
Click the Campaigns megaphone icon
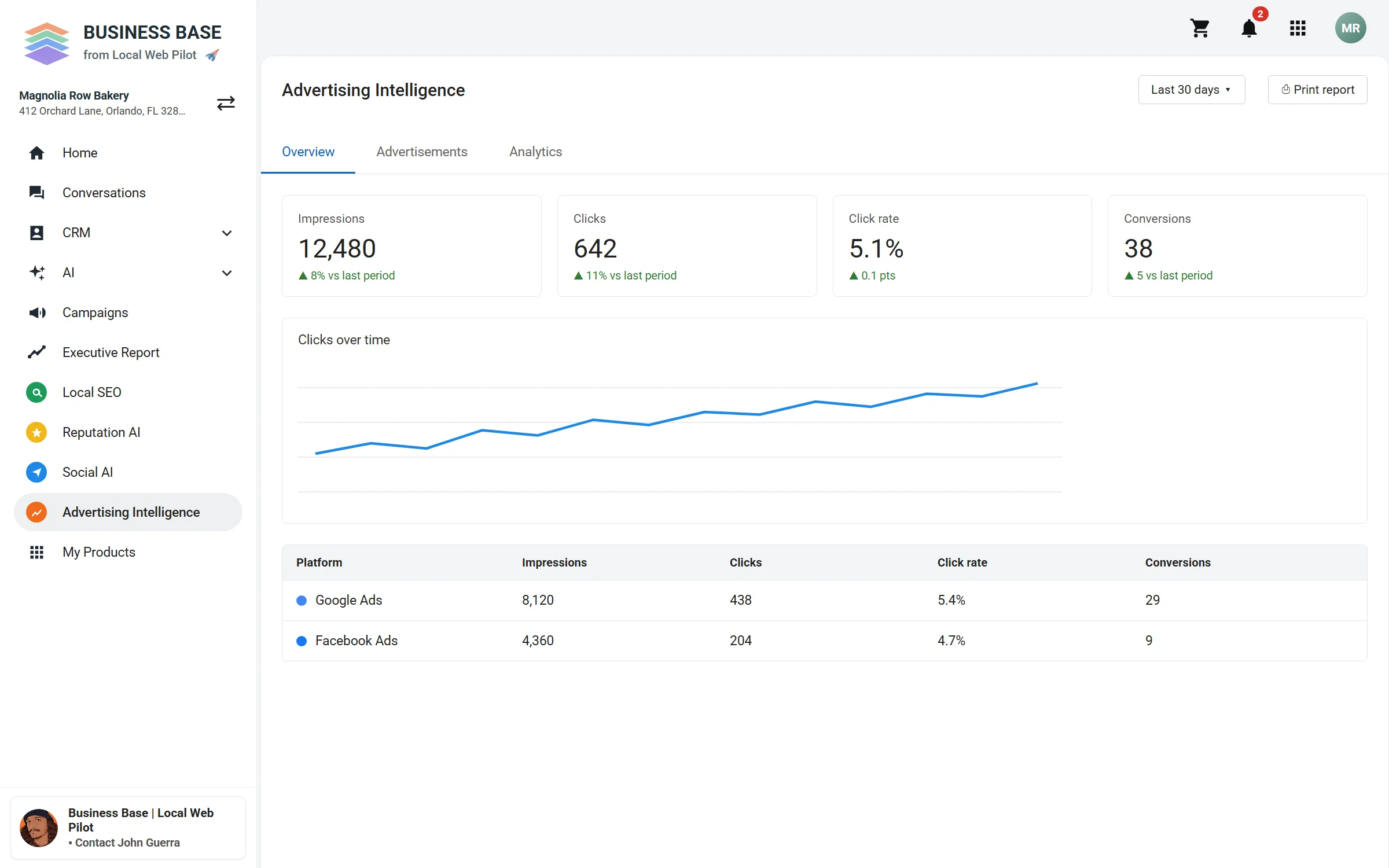coord(36,312)
